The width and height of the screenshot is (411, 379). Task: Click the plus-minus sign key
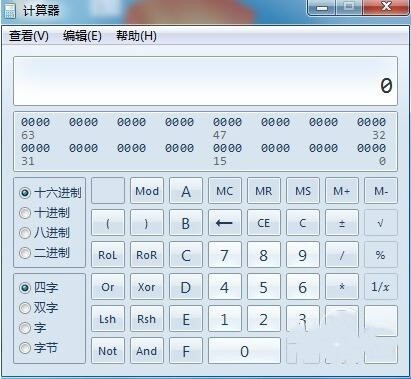tap(342, 223)
